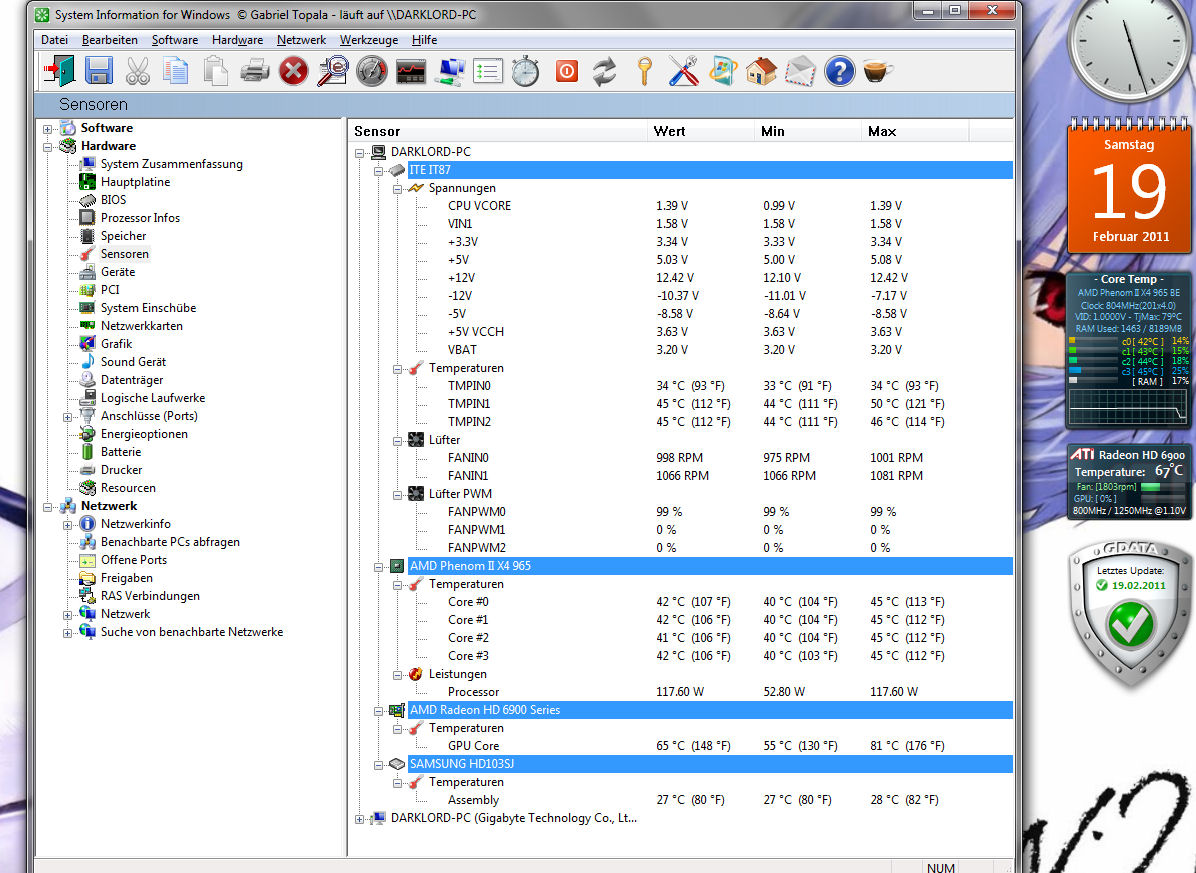Open the Bearbeiten menu
1196x873 pixels.
point(110,40)
